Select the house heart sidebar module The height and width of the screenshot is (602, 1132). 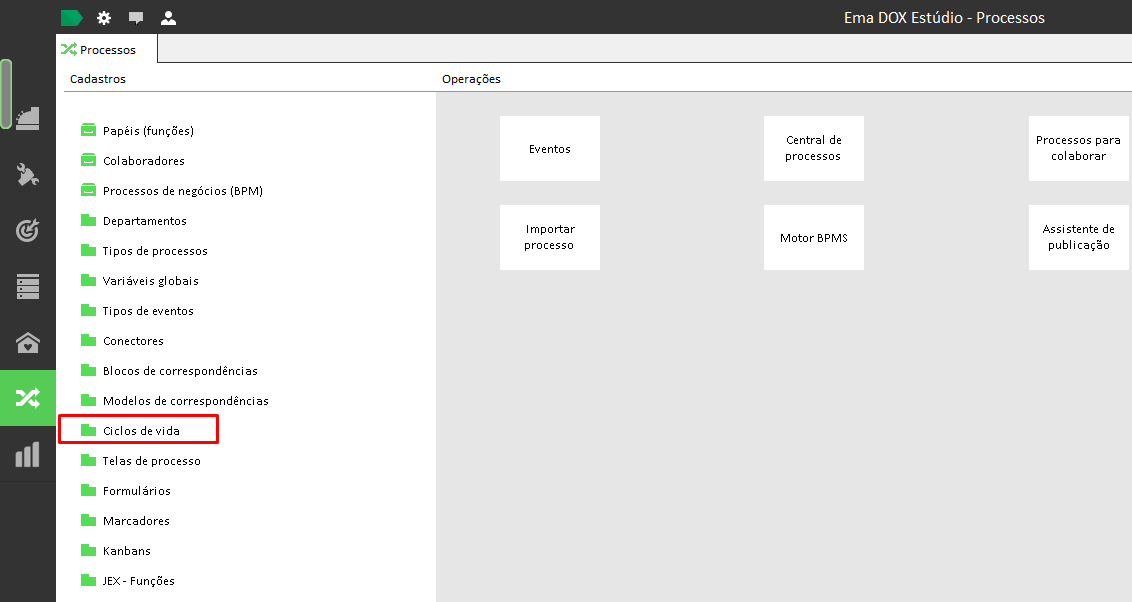27,342
